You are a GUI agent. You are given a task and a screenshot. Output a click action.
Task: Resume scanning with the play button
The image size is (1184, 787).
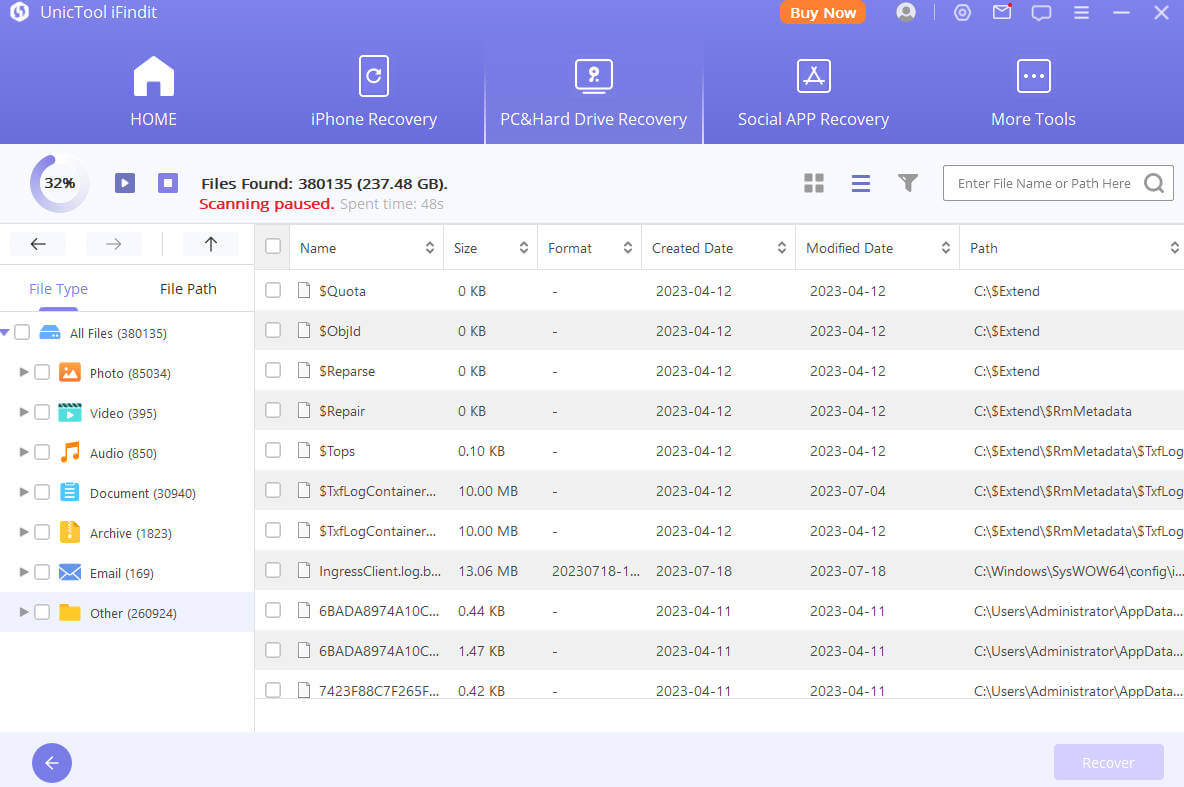coord(125,183)
